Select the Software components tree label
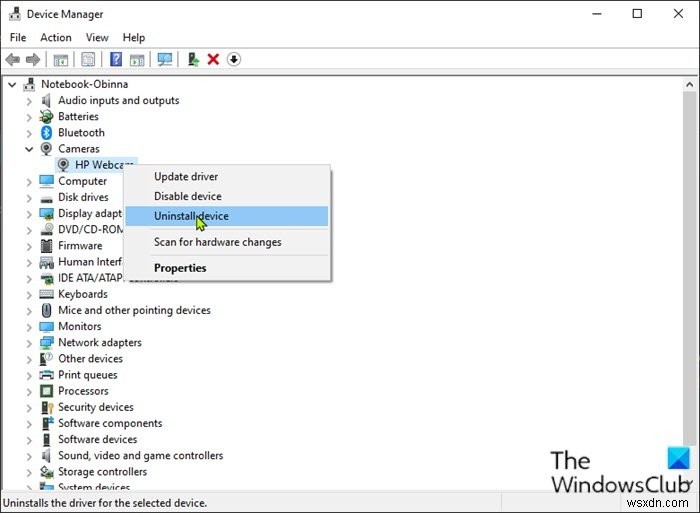700x513 pixels. tap(110, 423)
